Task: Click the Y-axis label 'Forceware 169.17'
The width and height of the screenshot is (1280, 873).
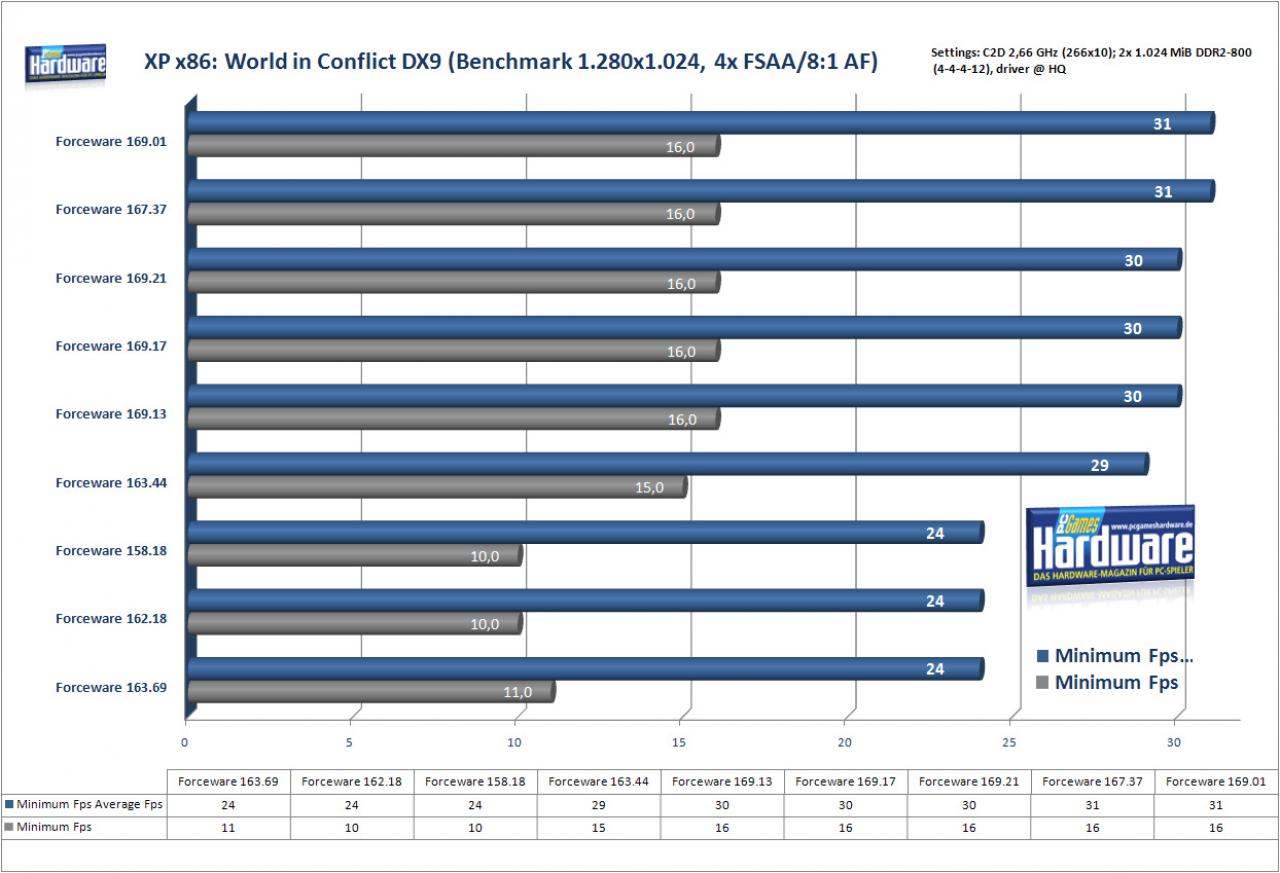Action: (x=111, y=346)
